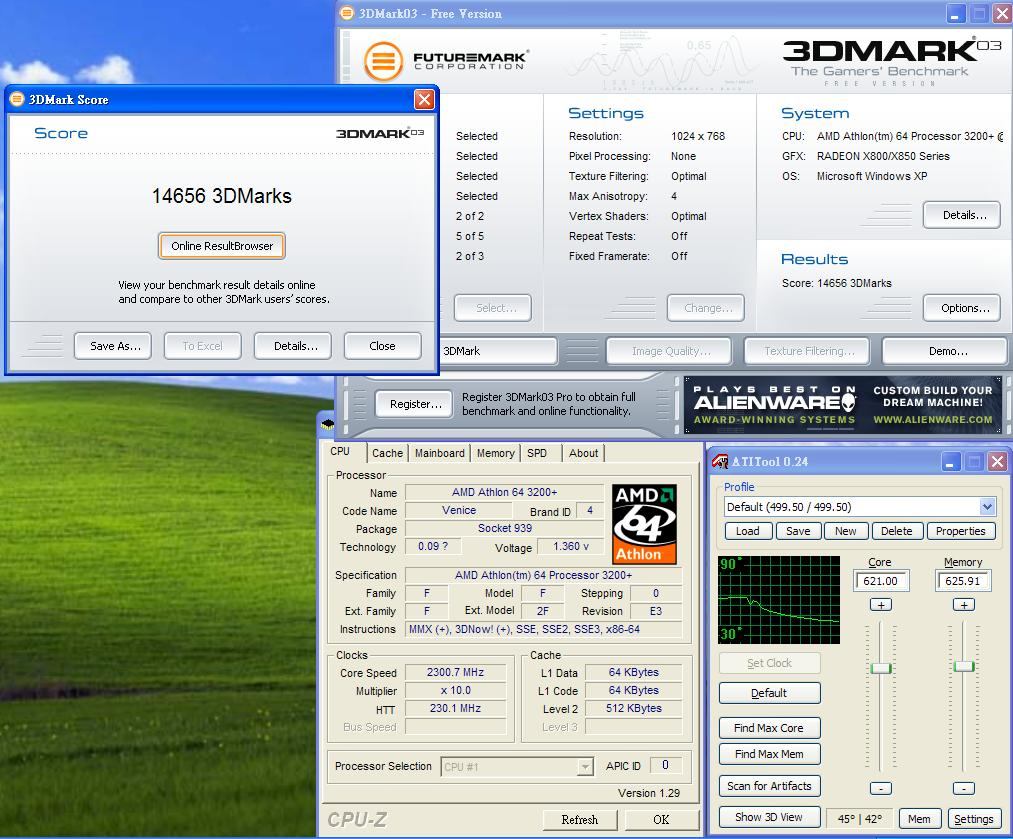Screen dimensions: 1013x839
Task: Click the ATITool temperature graph
Action: coord(779,599)
